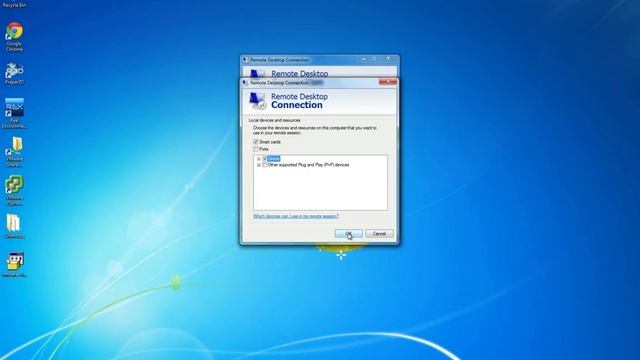Click the OK button
640x360 pixels.
coord(349,234)
